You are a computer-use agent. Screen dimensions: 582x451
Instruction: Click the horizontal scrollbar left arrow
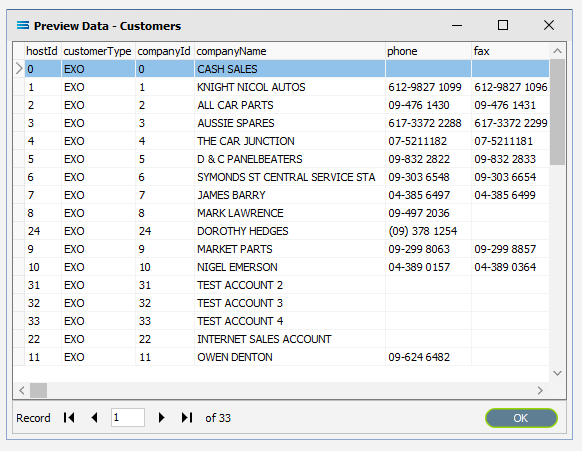coord(22,390)
